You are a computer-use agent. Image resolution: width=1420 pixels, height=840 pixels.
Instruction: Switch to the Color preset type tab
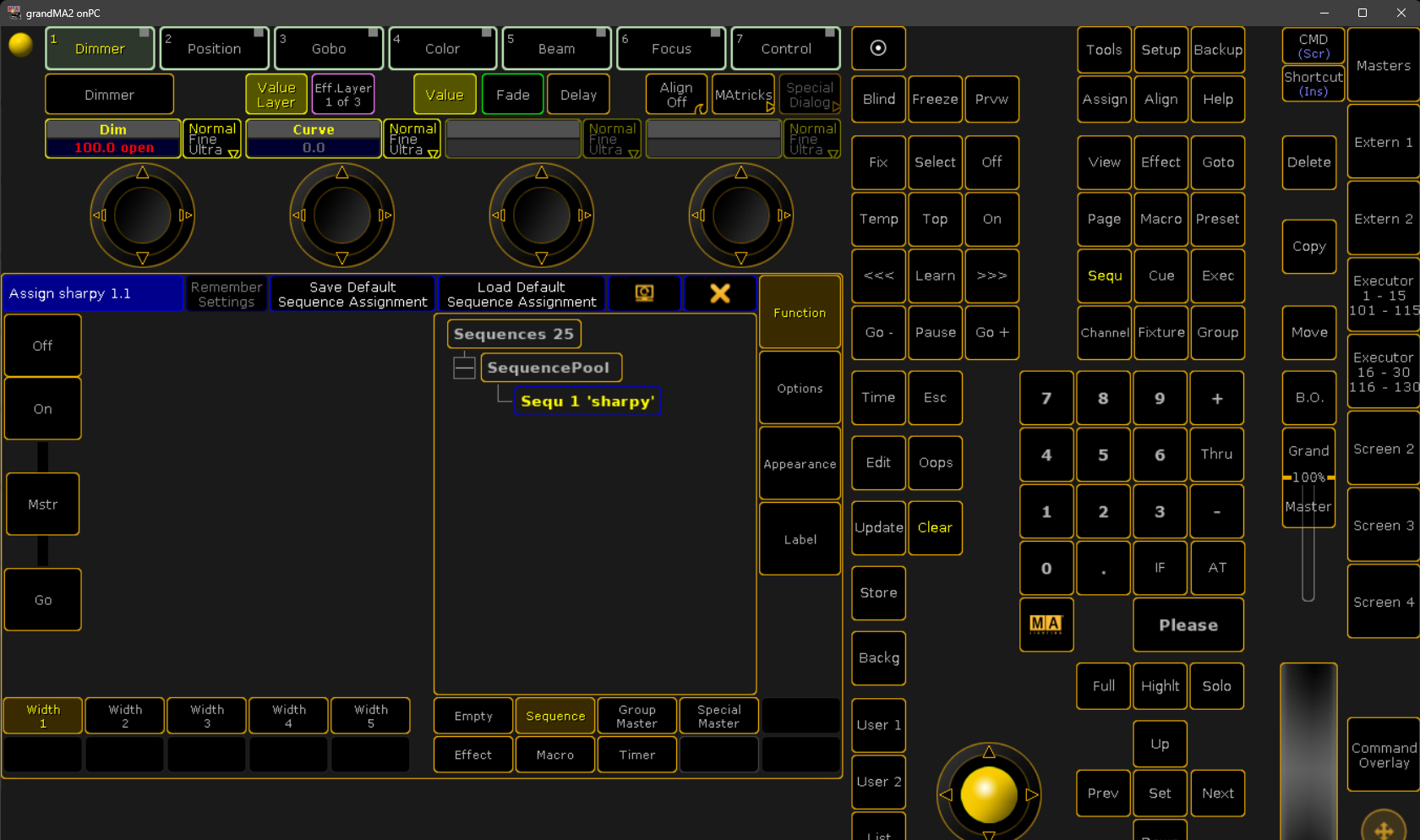(x=442, y=48)
